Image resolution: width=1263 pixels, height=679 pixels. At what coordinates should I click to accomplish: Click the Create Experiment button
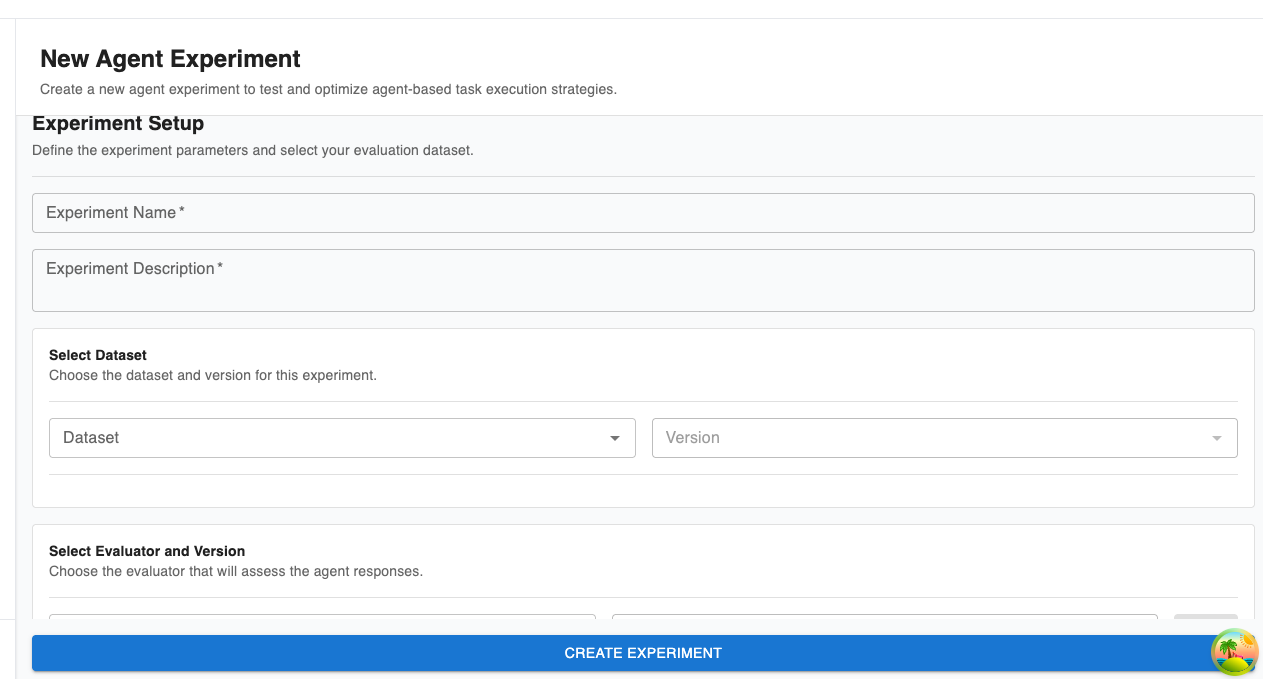643,653
